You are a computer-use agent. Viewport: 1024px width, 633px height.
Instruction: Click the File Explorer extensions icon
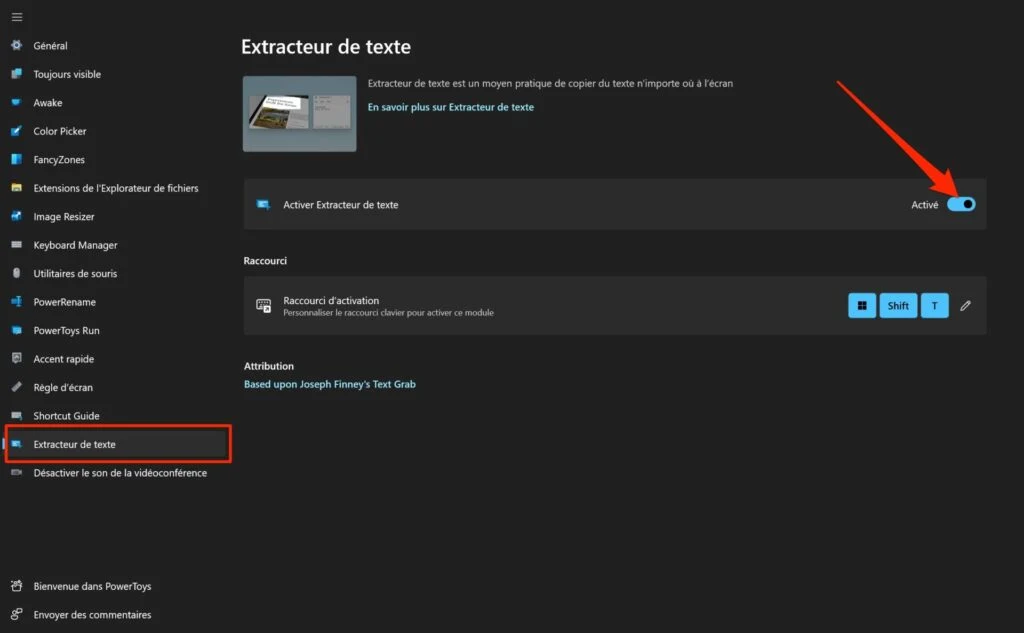tap(17, 187)
